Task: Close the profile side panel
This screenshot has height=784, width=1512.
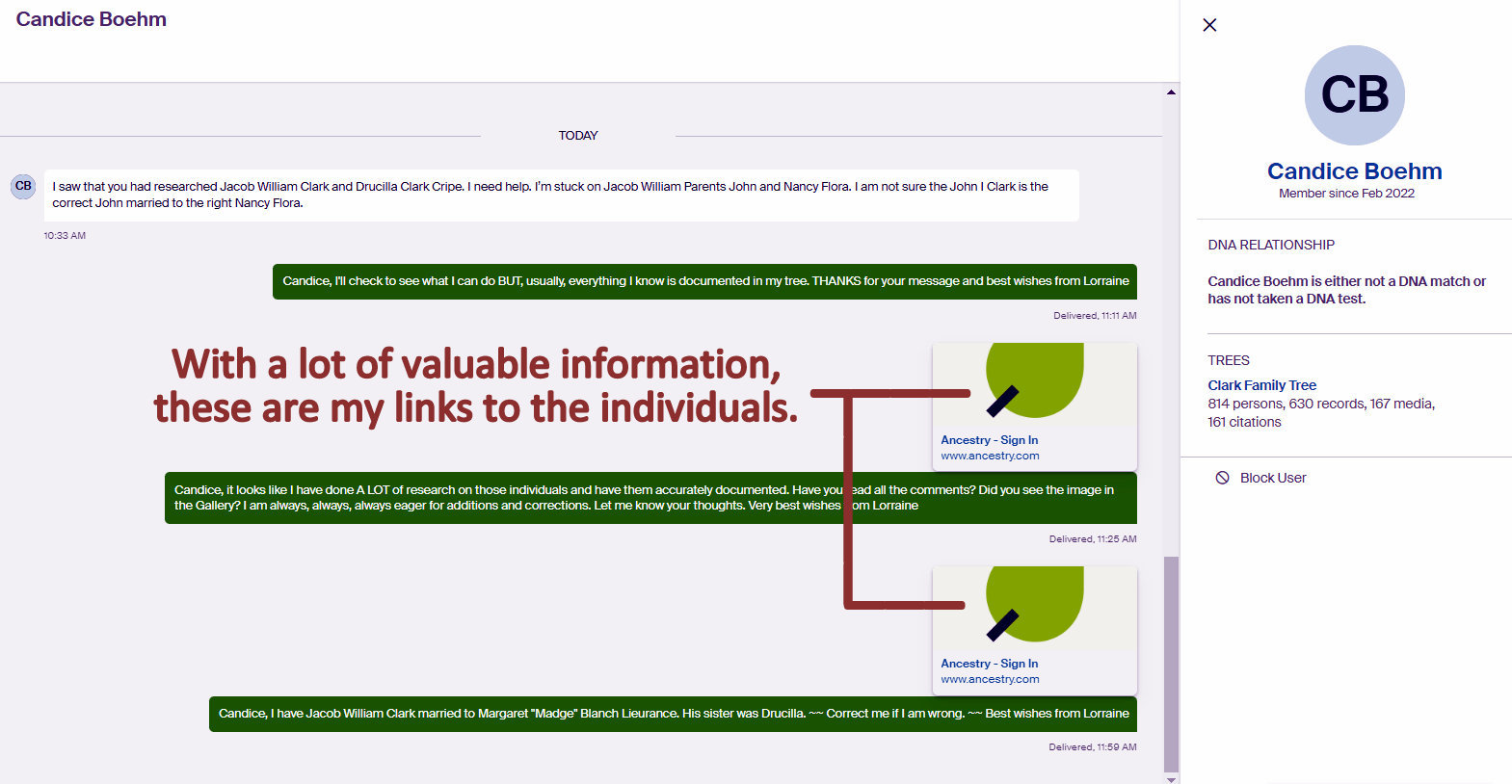Action: pyautogui.click(x=1209, y=25)
